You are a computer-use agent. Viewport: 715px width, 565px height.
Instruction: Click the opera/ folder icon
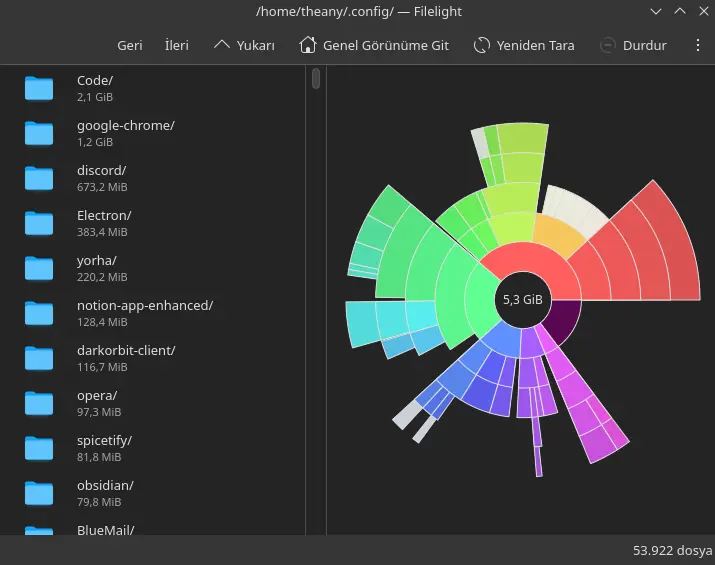39,403
